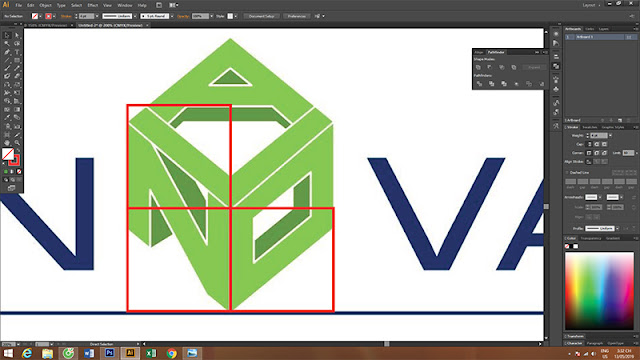Screen dimensions: 640x360
Task: Toggle the Dashed Line checkbox
Action: (x=567, y=173)
